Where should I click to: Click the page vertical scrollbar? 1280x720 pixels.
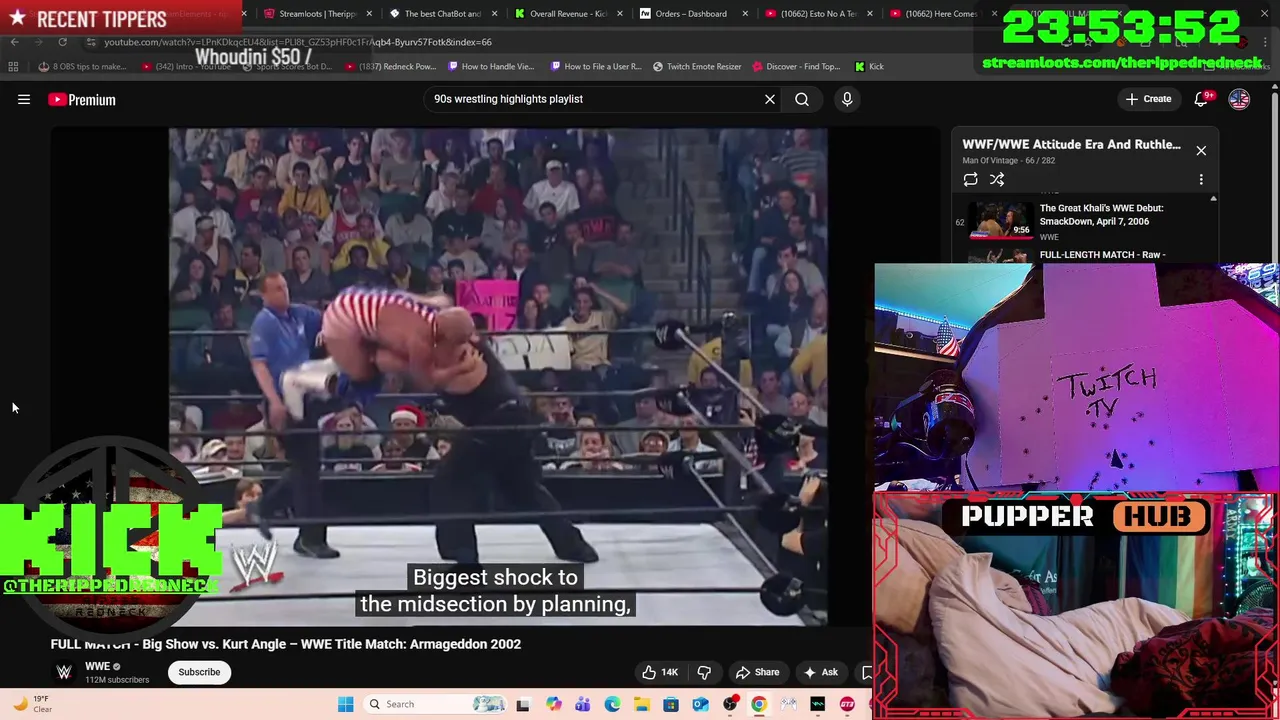point(1274,178)
